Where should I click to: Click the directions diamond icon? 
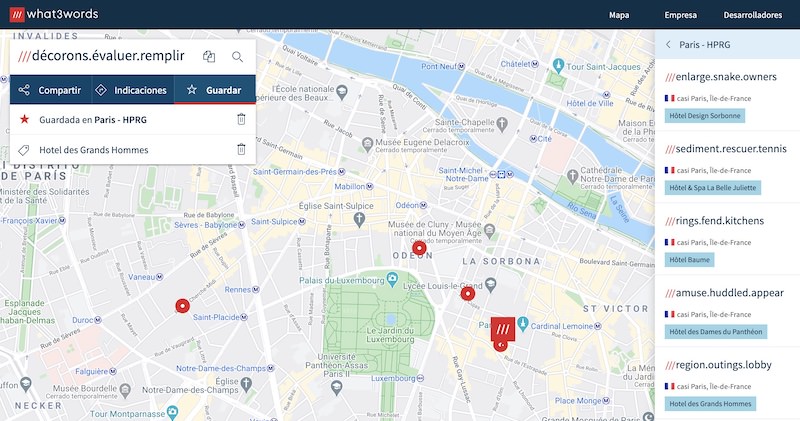[x=101, y=90]
